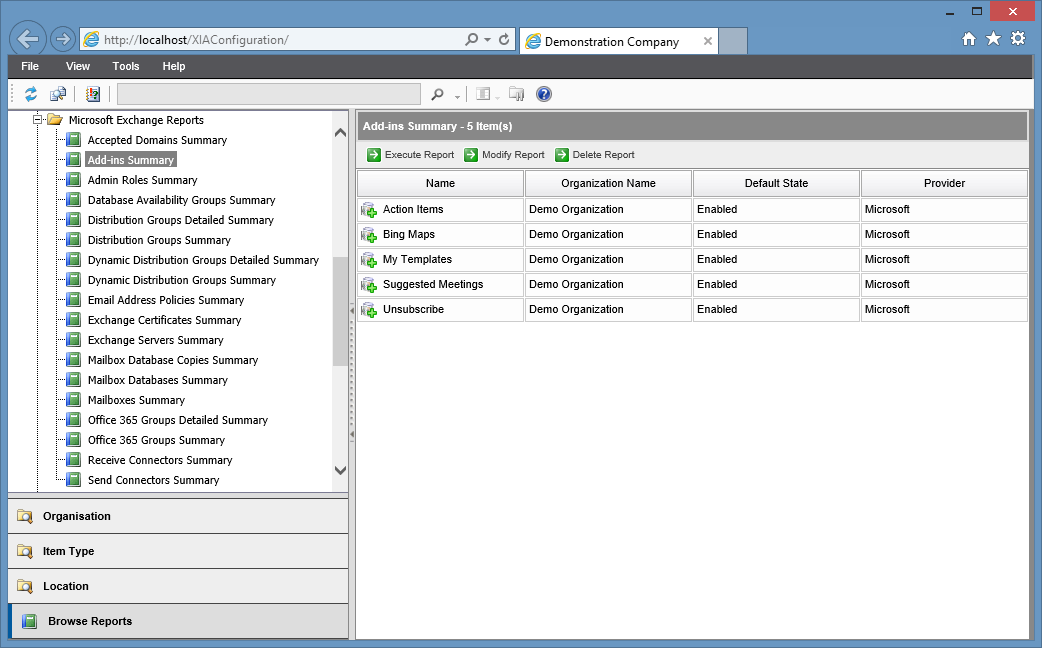The height and width of the screenshot is (648, 1042).
Task: Open the browser Home icon
Action: (x=969, y=39)
